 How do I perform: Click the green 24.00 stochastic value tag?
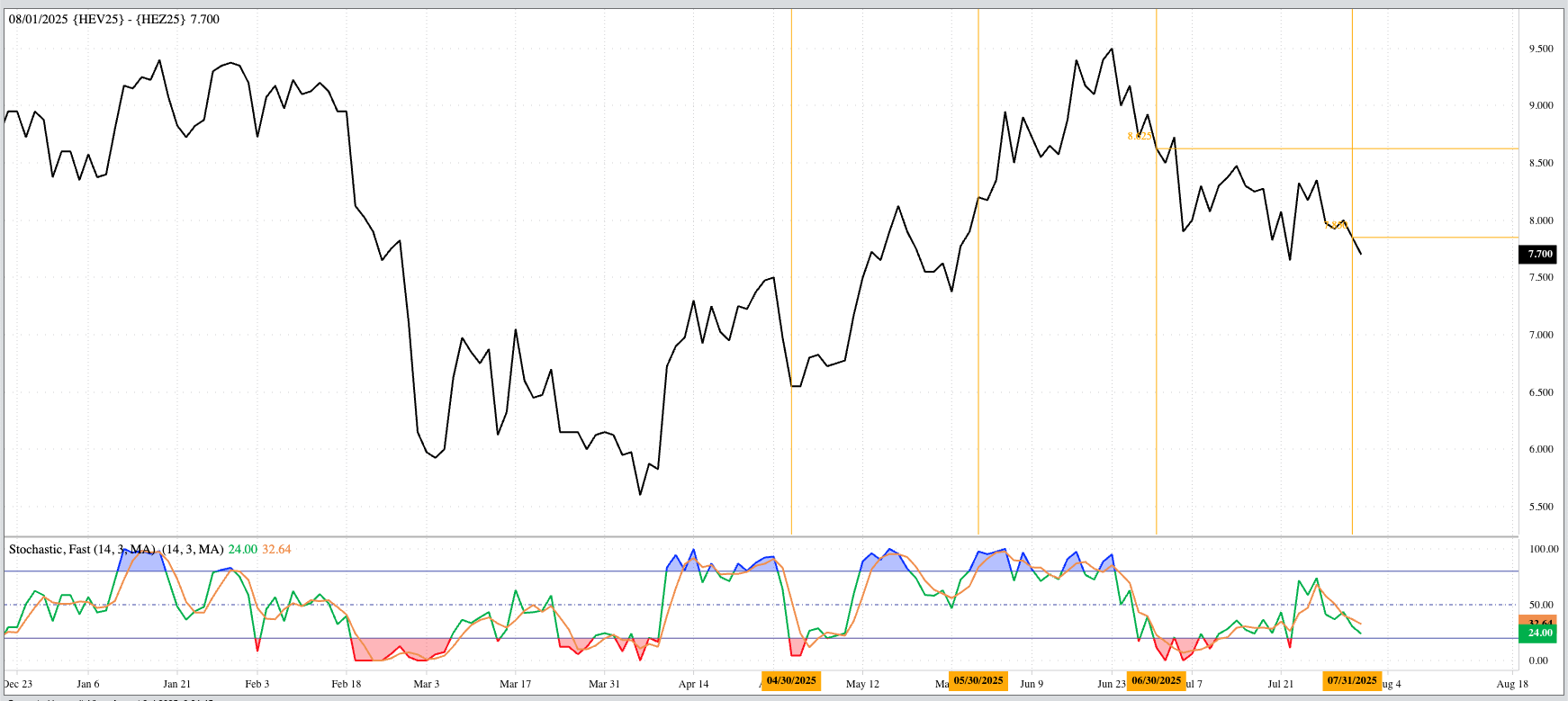(x=1540, y=634)
